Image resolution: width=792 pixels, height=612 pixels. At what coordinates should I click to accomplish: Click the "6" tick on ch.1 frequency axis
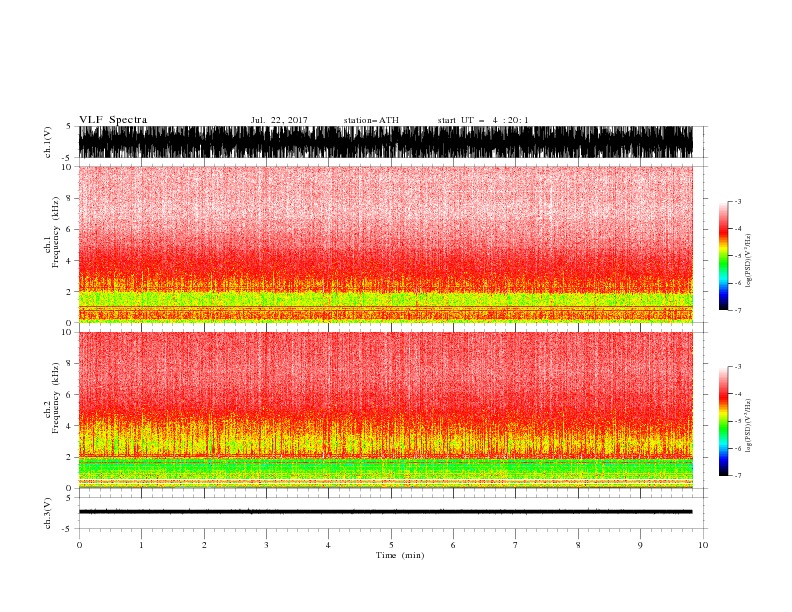(x=69, y=230)
